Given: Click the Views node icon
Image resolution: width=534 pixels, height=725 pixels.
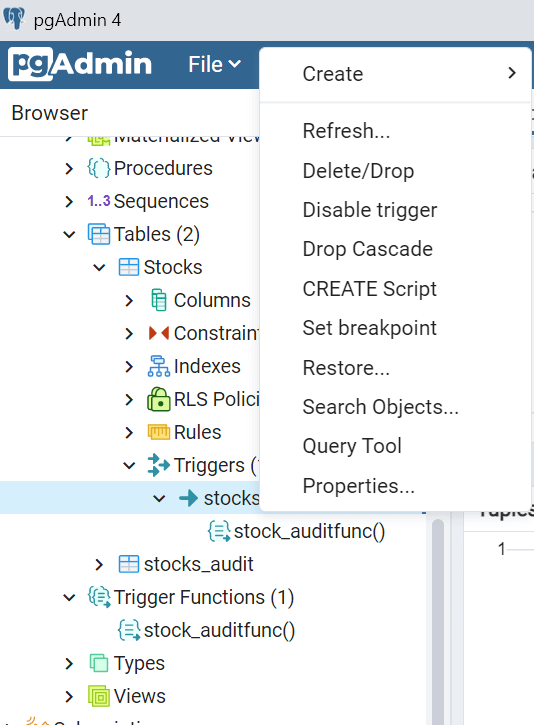Looking at the screenshot, I should tap(99, 696).
